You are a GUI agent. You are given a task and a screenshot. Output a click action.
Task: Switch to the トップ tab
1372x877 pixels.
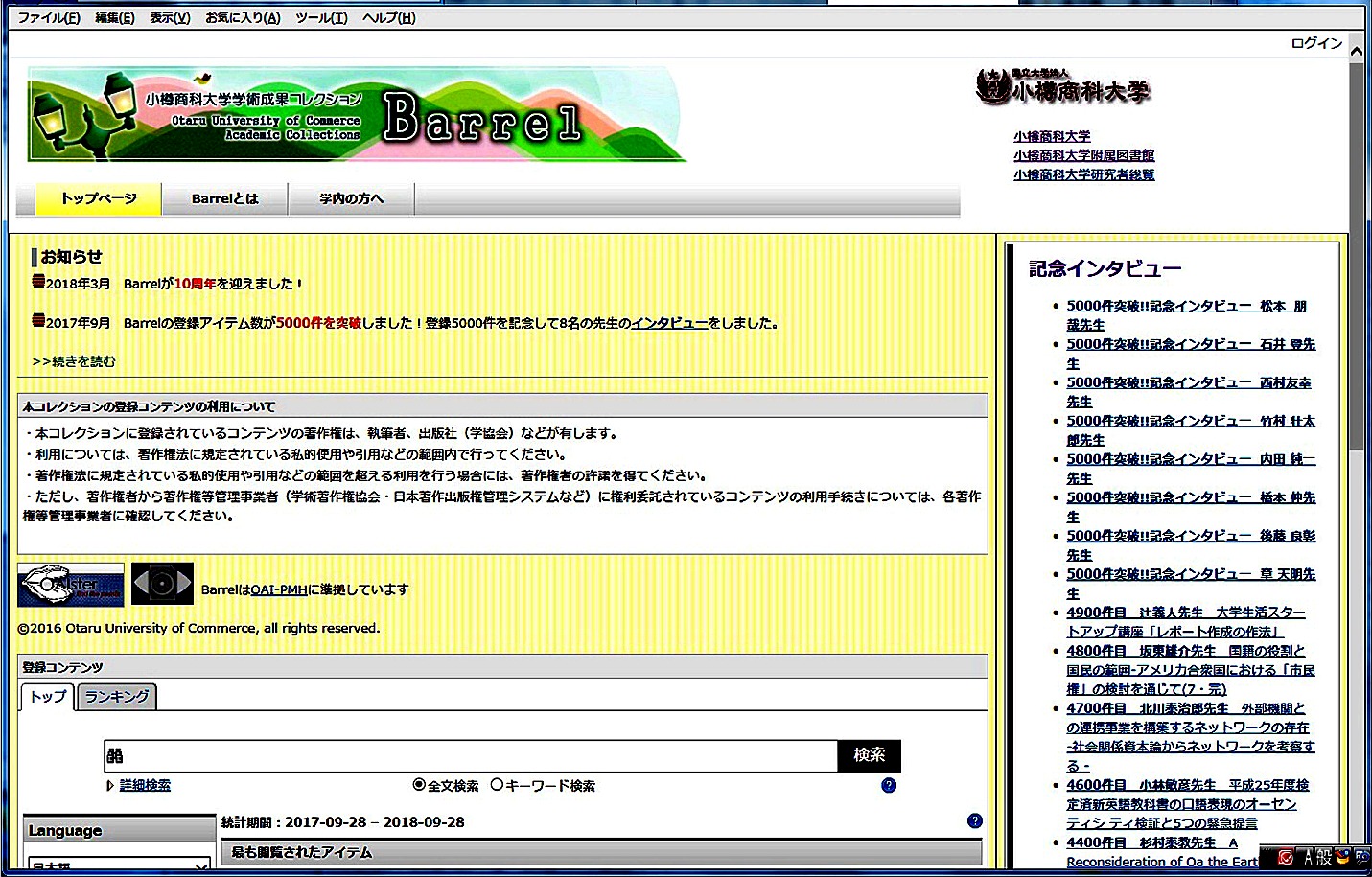tap(48, 697)
